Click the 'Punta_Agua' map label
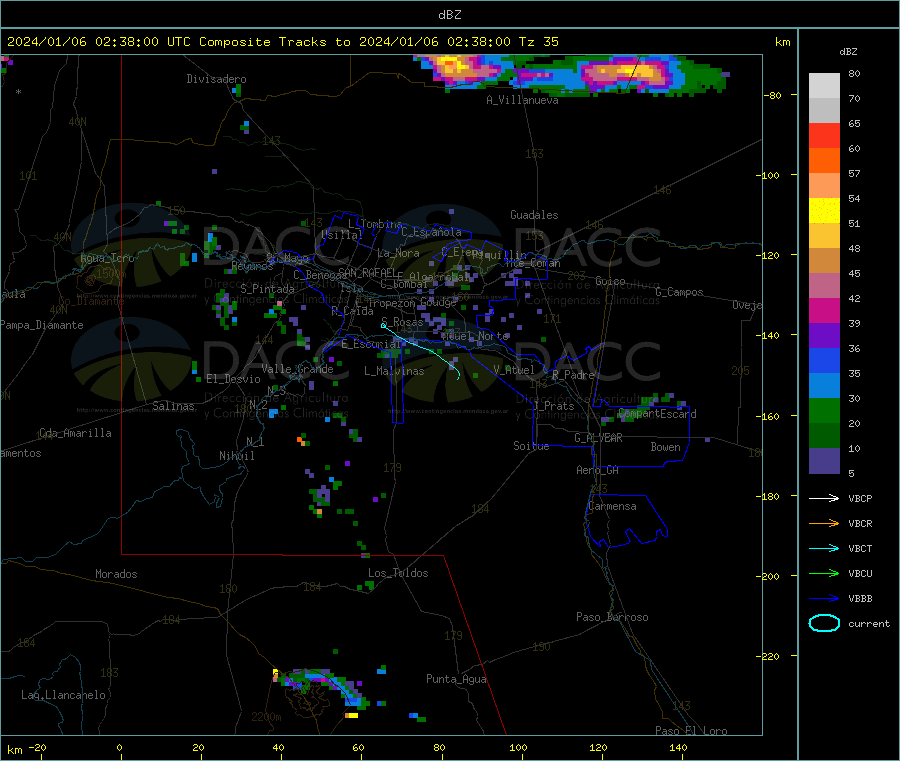 click(456, 679)
